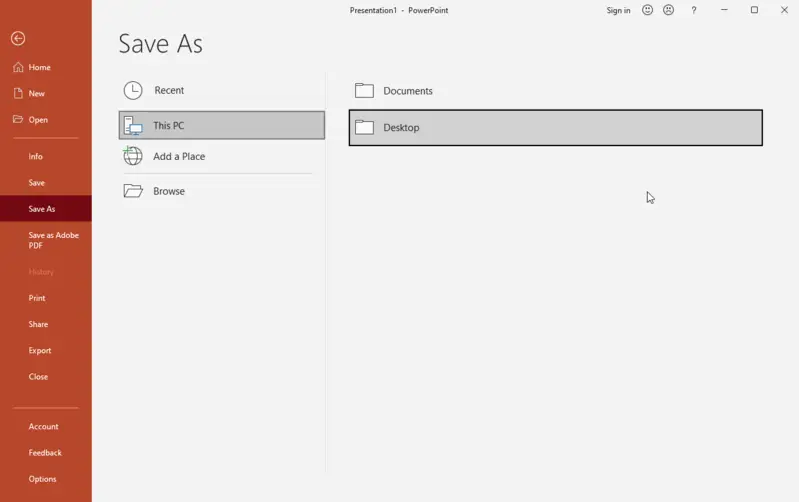Click the open folder icon beside Browse
The height and width of the screenshot is (502, 799).
pos(133,191)
